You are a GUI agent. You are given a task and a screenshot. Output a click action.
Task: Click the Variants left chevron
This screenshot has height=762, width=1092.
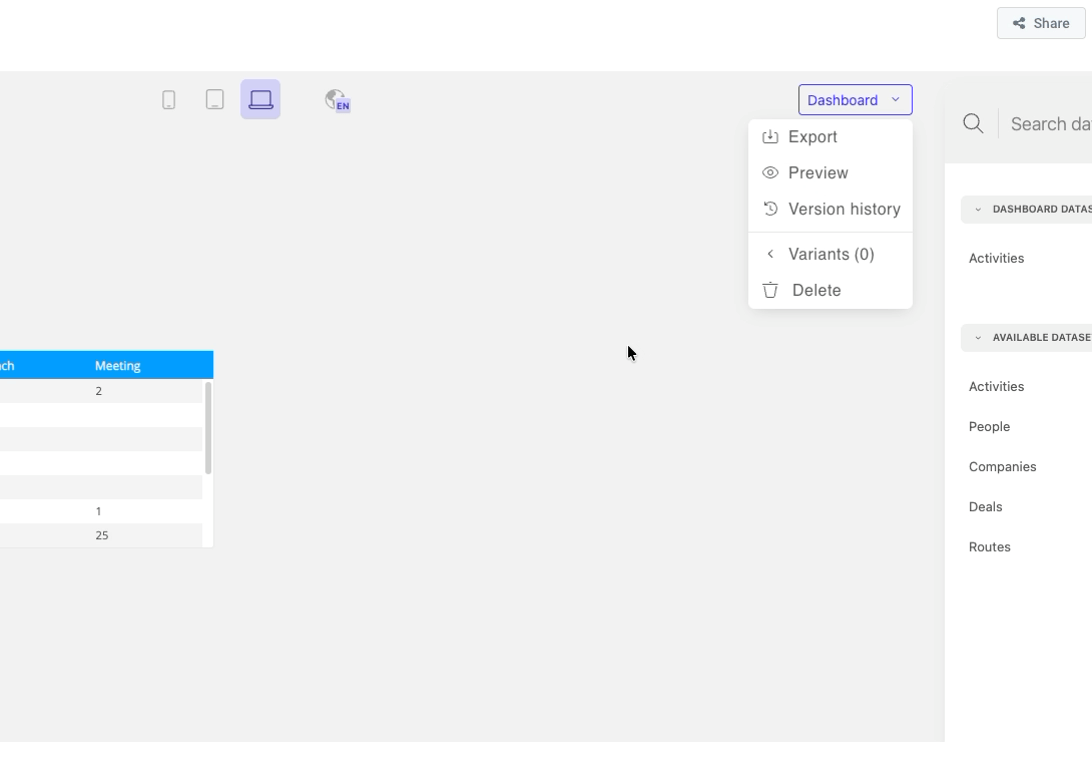point(770,254)
